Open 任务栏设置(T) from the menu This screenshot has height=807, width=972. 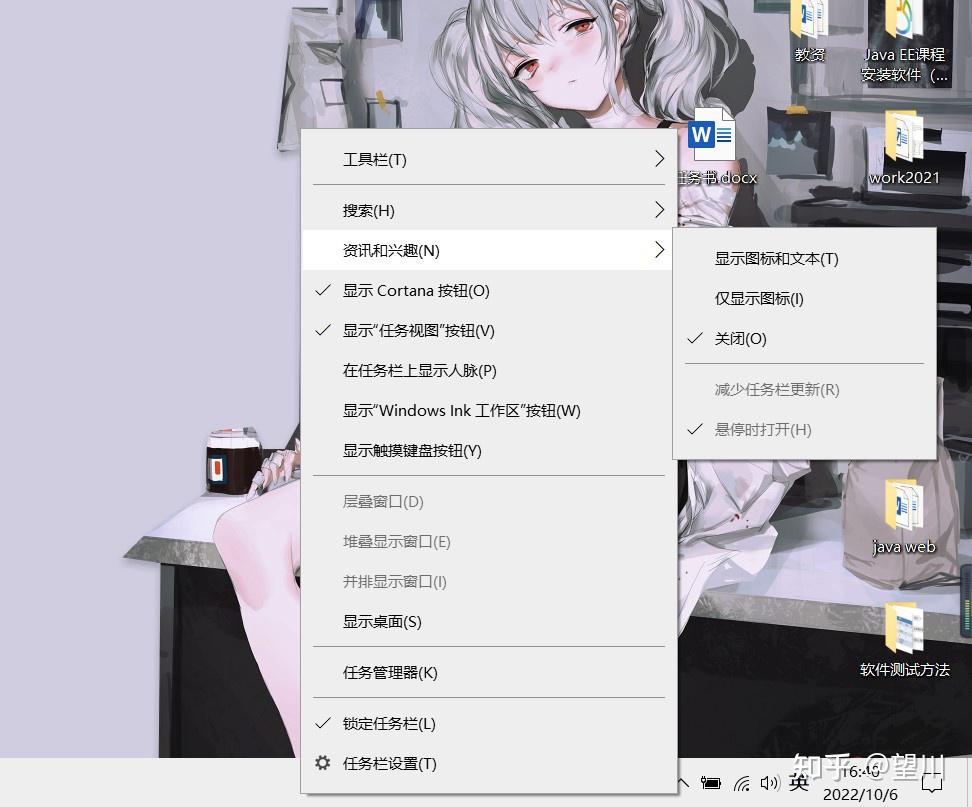pos(488,764)
